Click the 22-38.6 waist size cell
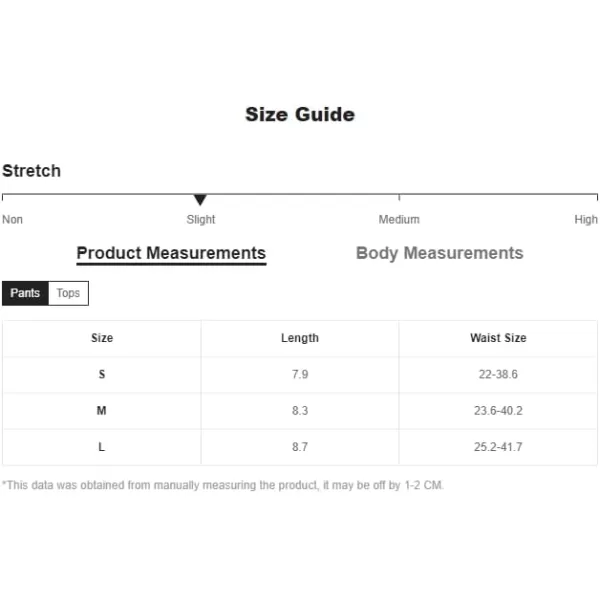This screenshot has width=600, height=600. pyautogui.click(x=498, y=374)
